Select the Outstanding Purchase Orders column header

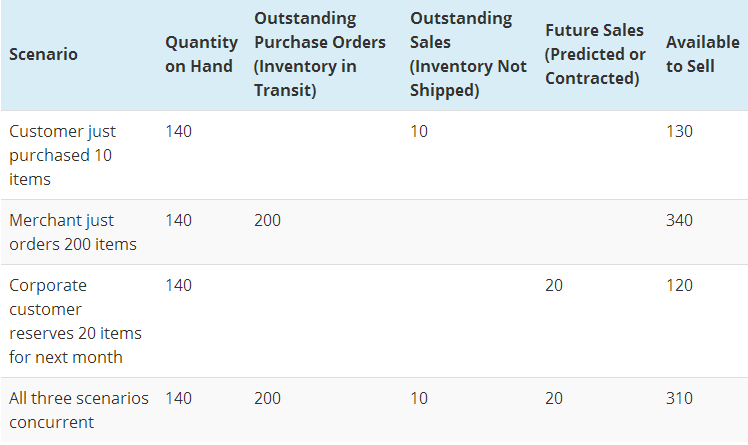[x=319, y=54]
